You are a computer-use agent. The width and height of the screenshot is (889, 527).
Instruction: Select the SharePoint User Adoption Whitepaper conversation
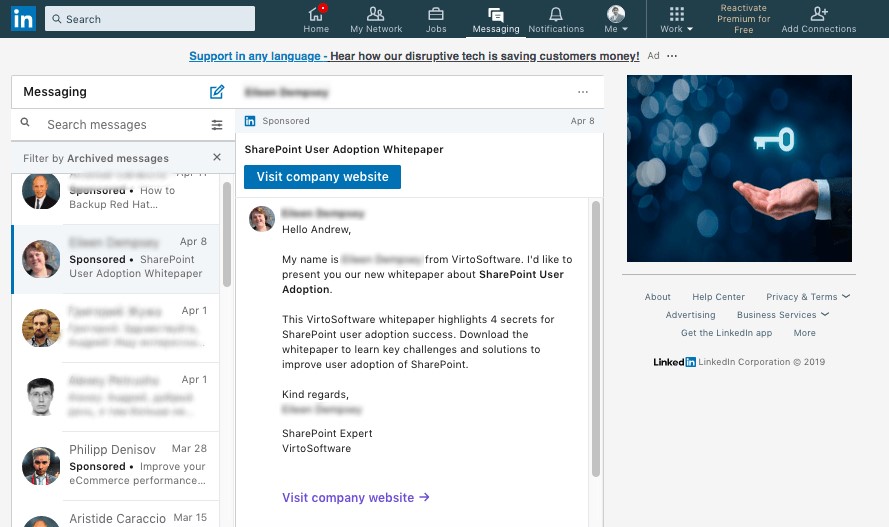coord(116,259)
